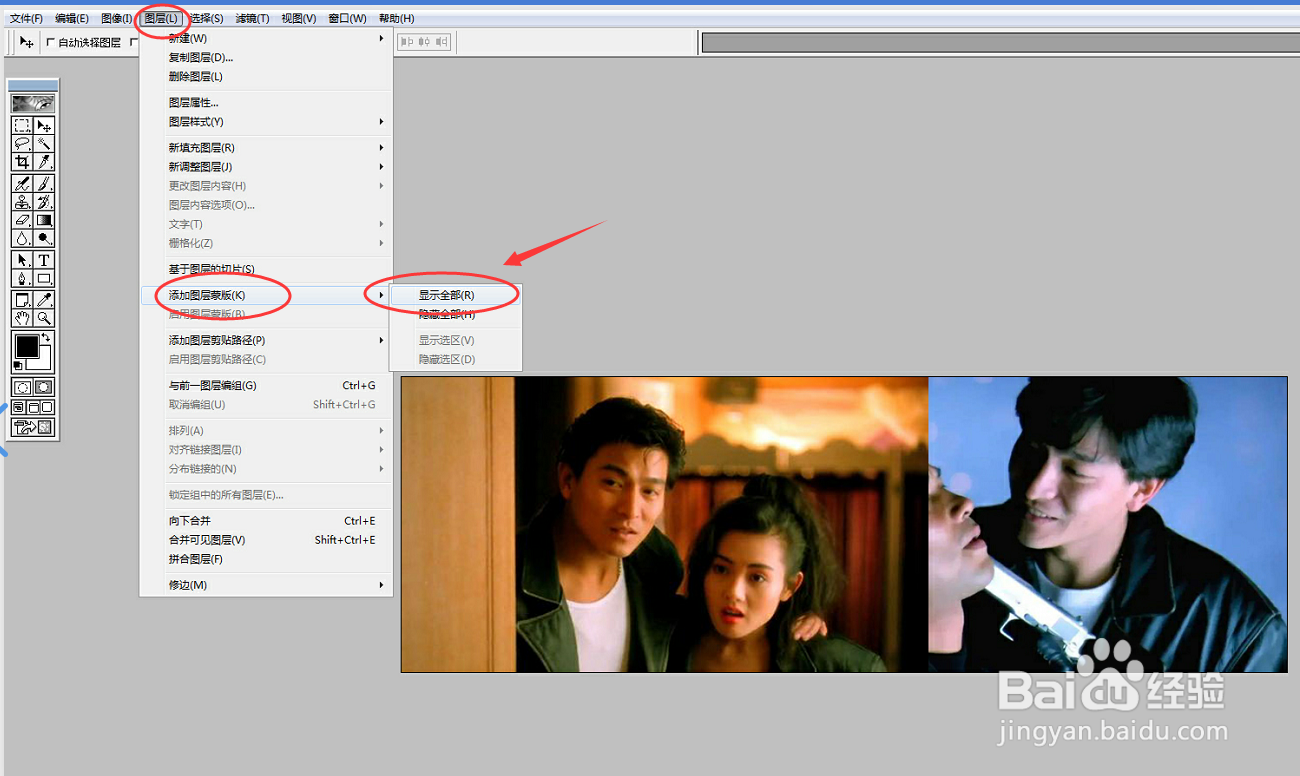1300x776 pixels.
Task: Select the History Brush tool
Action: pyautogui.click(x=44, y=202)
